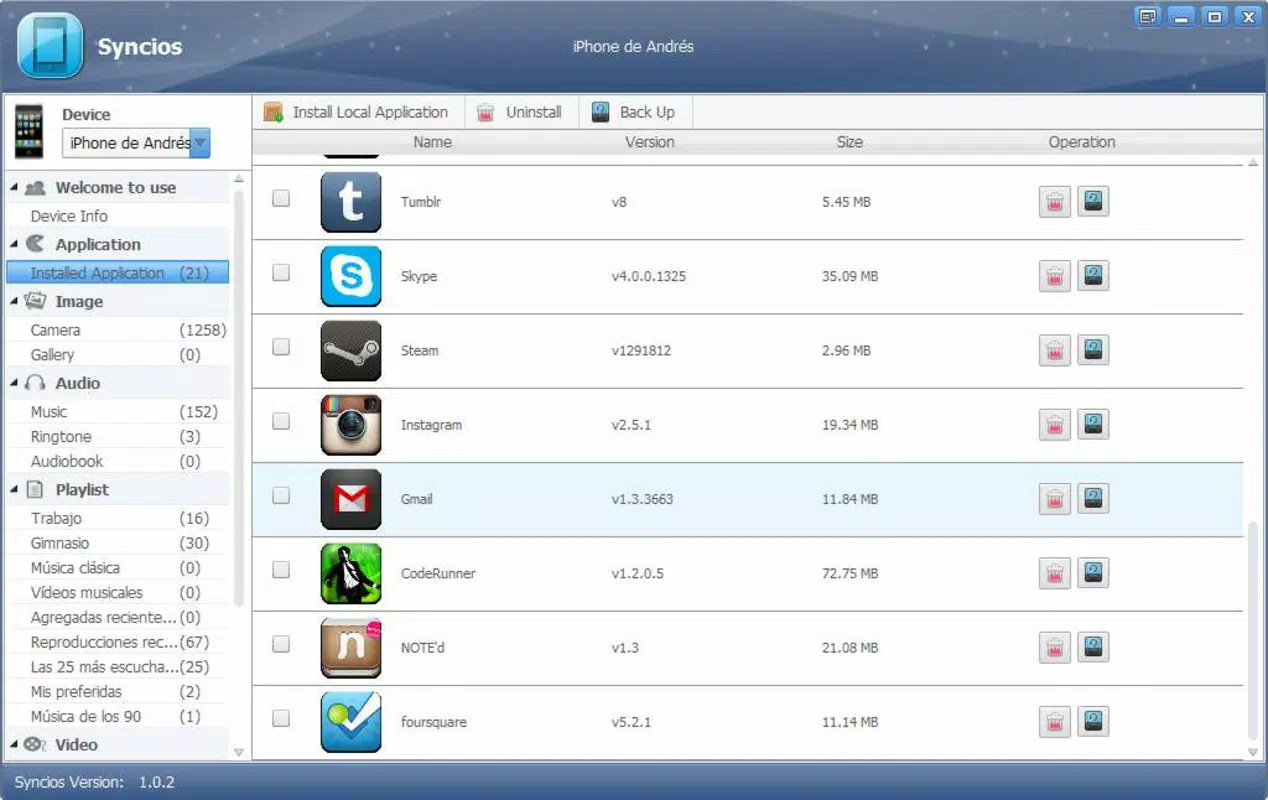This screenshot has width=1268, height=800.
Task: Click the Steam row uninstall trash icon
Action: (x=1054, y=350)
